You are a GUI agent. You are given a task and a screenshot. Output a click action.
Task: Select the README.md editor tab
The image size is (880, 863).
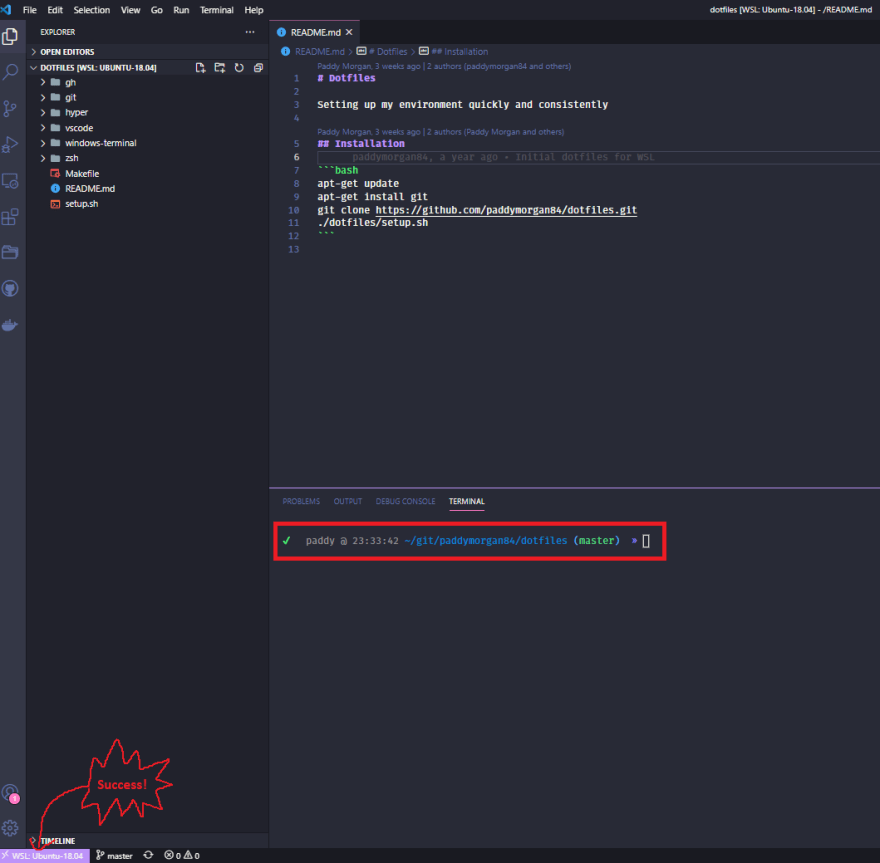coord(314,33)
